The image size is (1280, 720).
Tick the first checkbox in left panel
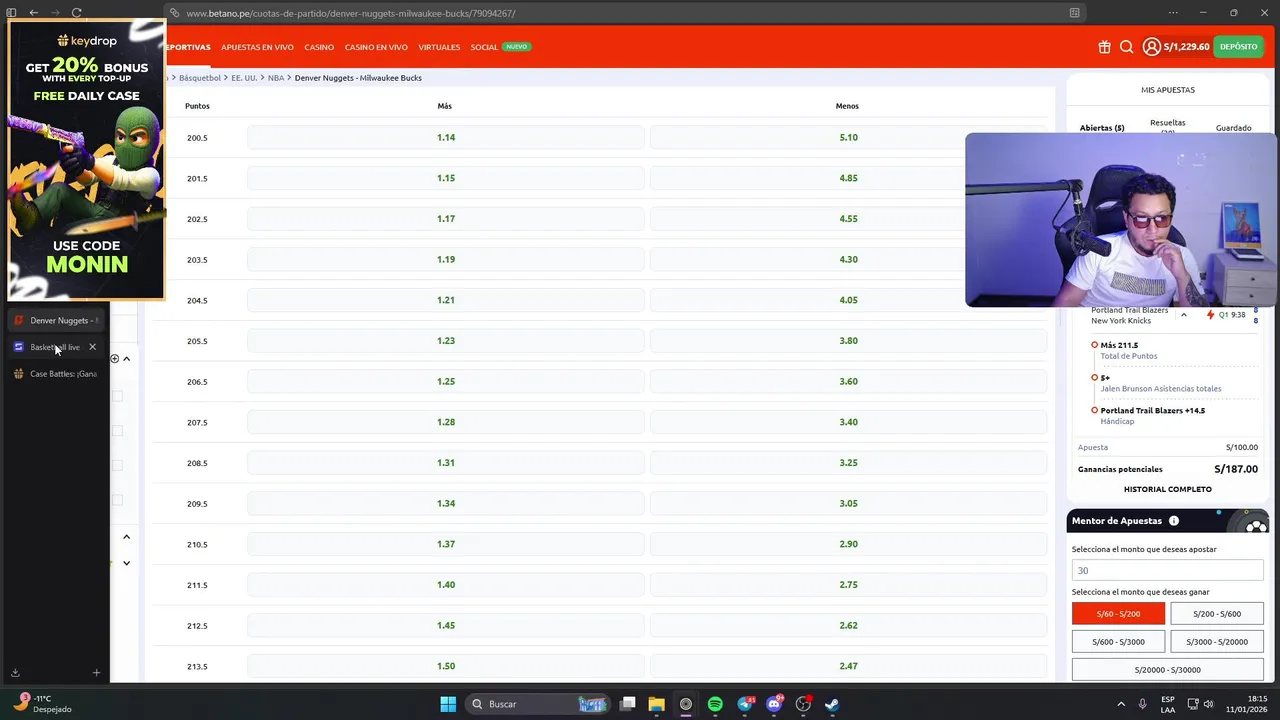tap(117, 396)
